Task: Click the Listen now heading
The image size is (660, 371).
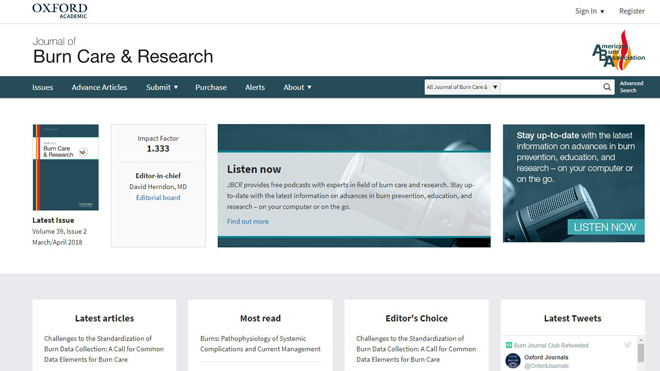Action: coord(254,169)
